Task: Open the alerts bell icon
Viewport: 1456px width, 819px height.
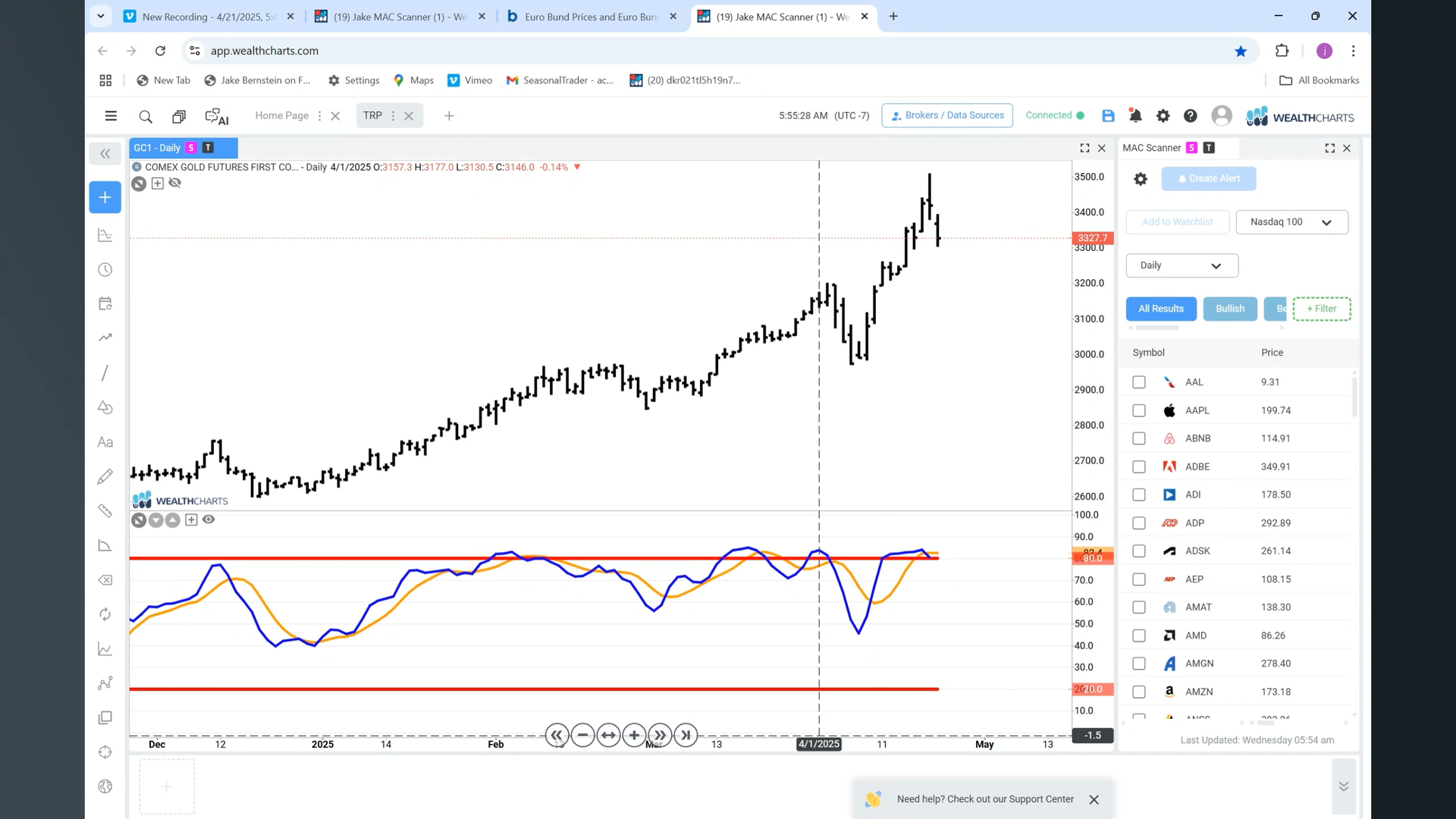Action: click(1135, 115)
